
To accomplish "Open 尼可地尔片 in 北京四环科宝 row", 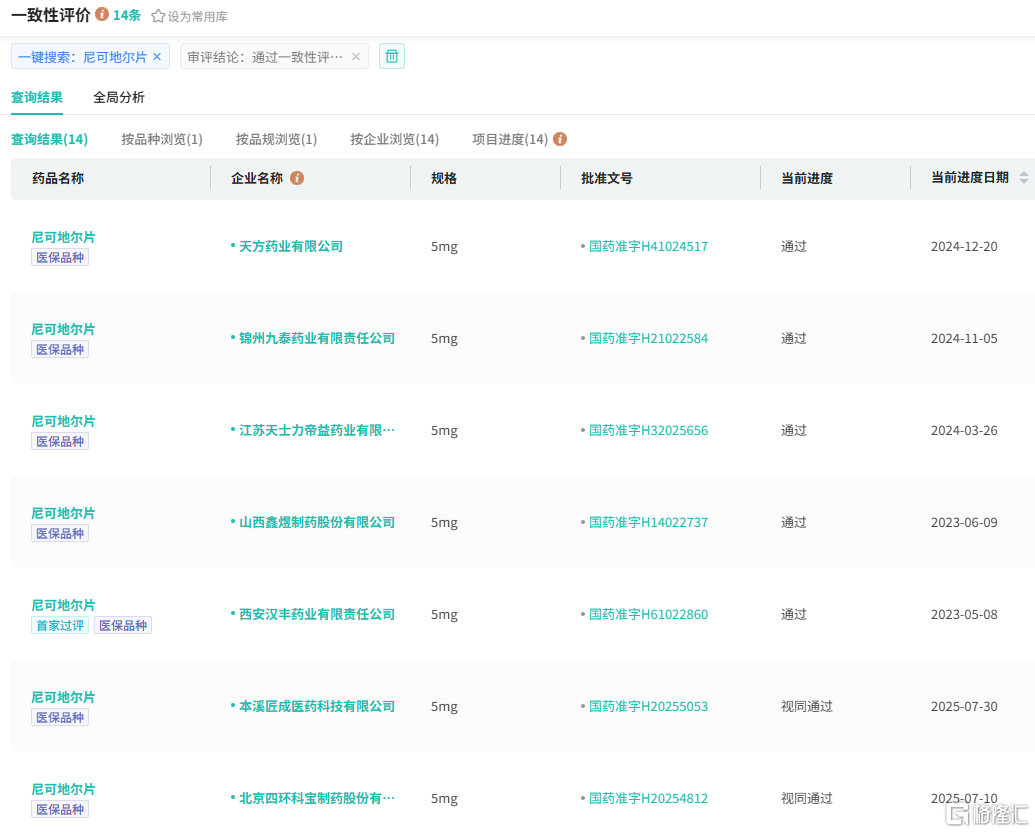I will click(63, 789).
